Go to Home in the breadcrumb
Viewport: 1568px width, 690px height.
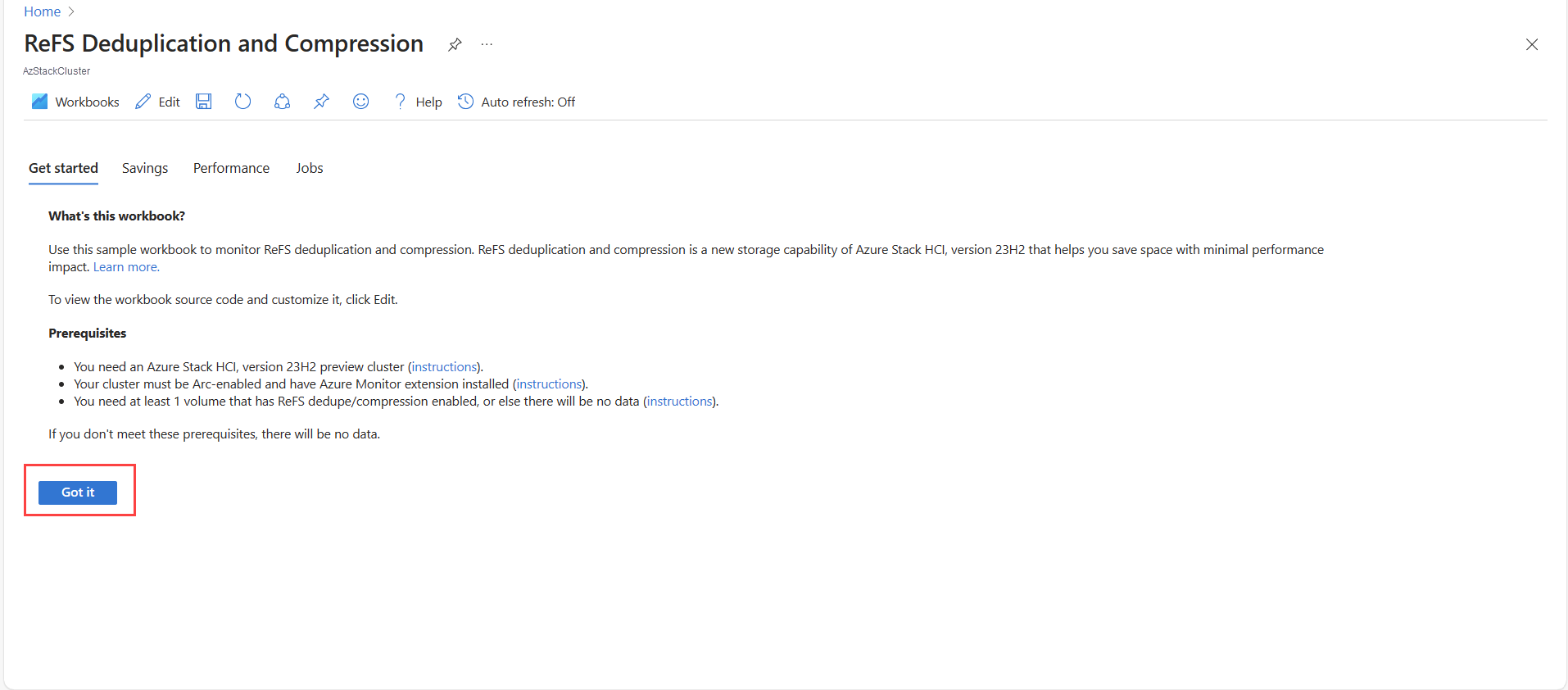(42, 11)
